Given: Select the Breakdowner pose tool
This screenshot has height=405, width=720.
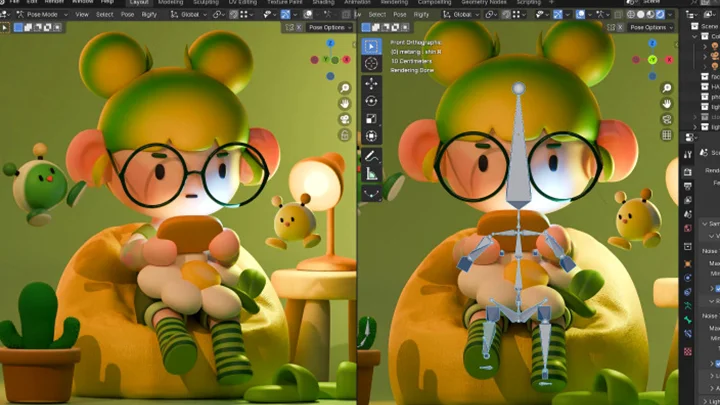Looking at the screenshot, I should pos(371,193).
